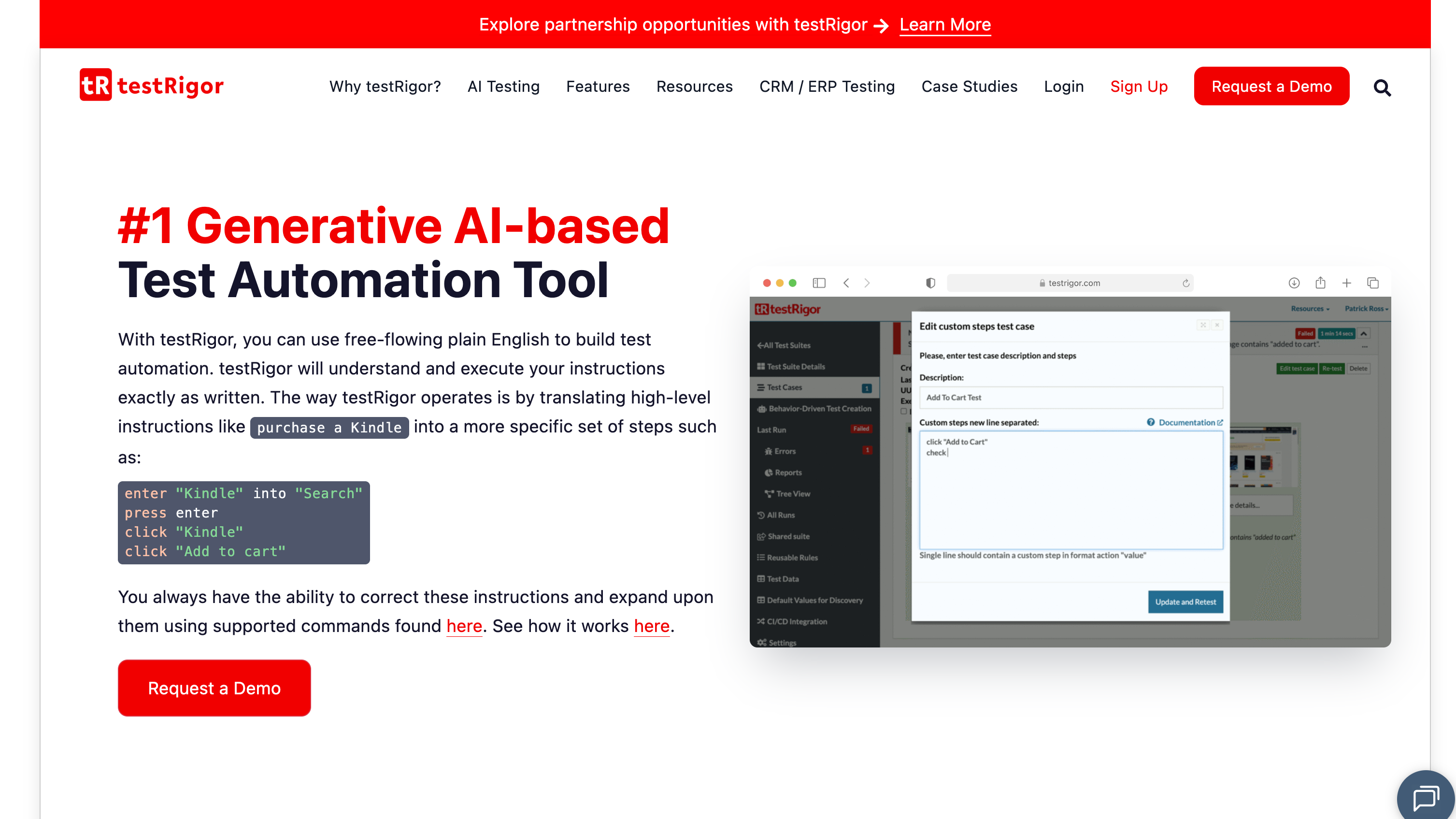Open the site search magnifier icon
This screenshot has height=819, width=1456.
[1382, 87]
